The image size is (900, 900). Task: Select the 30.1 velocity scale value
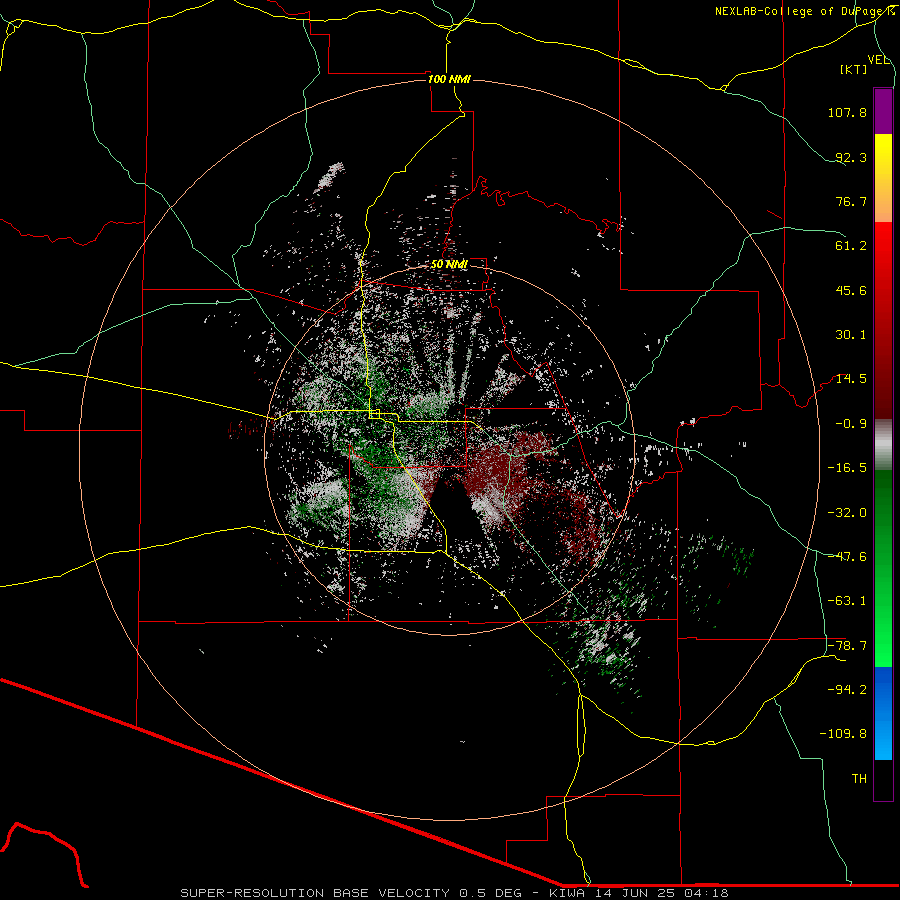[x=851, y=335]
